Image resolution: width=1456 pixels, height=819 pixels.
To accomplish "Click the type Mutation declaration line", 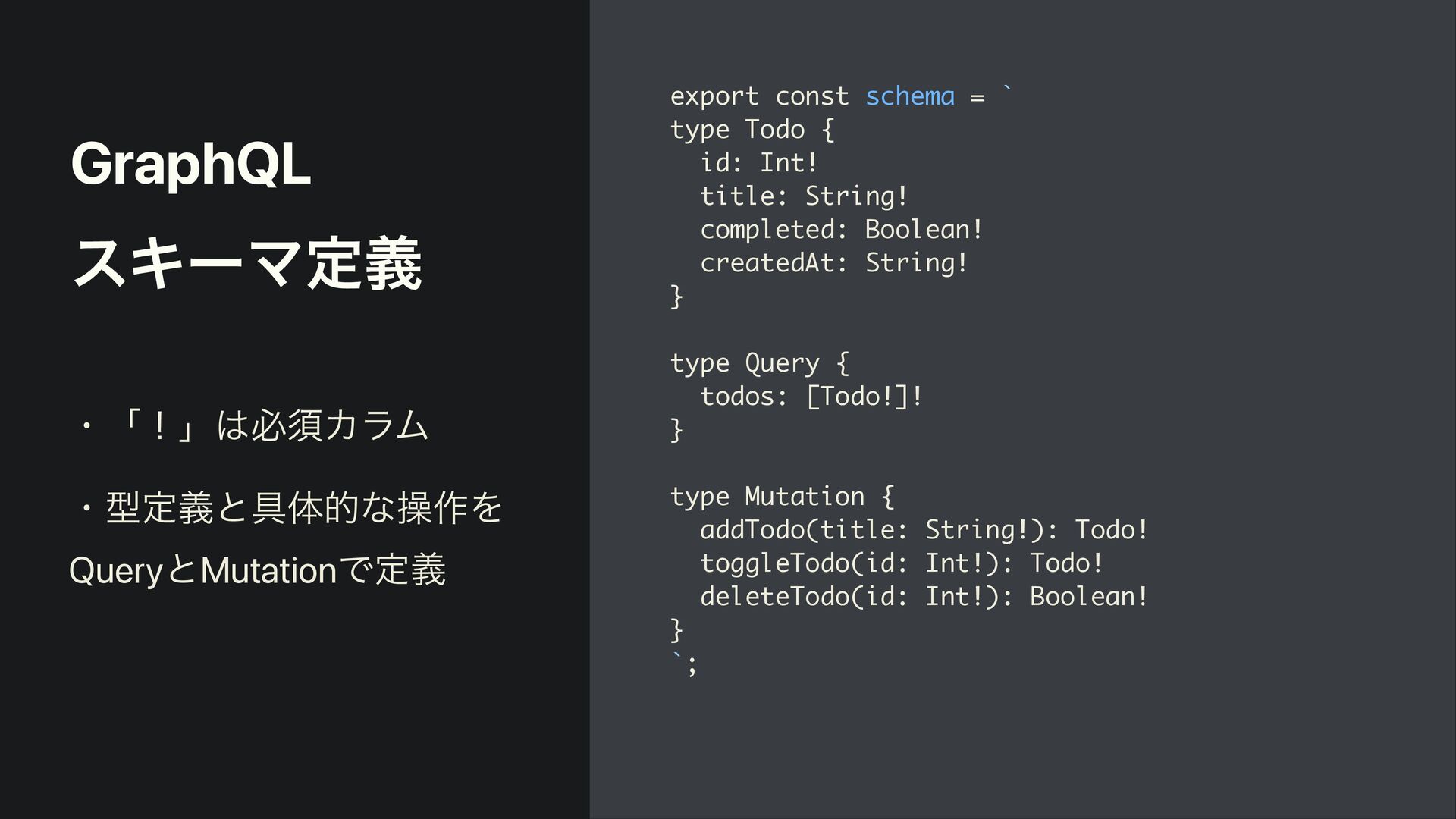I will [782, 497].
